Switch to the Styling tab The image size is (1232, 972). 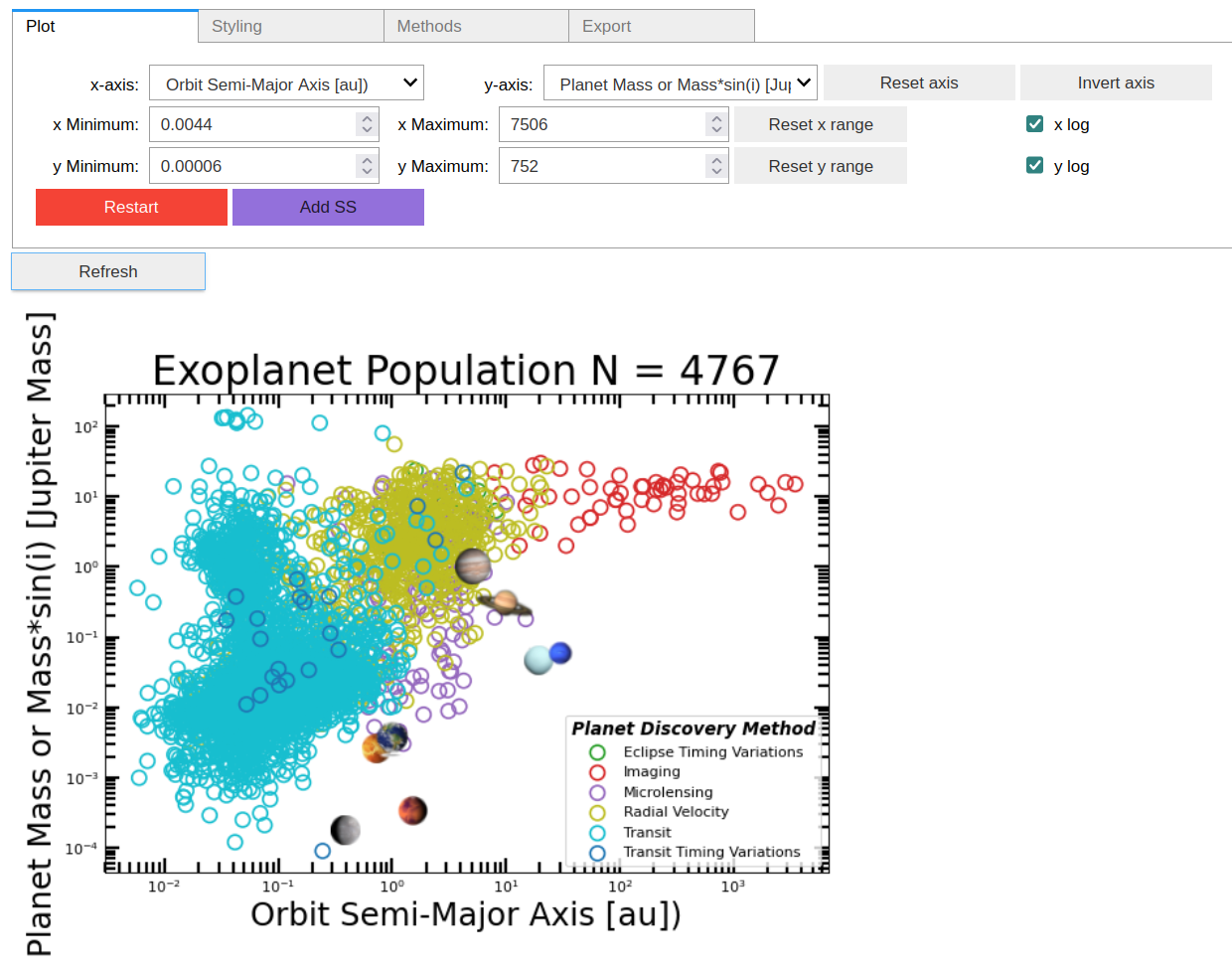click(290, 26)
